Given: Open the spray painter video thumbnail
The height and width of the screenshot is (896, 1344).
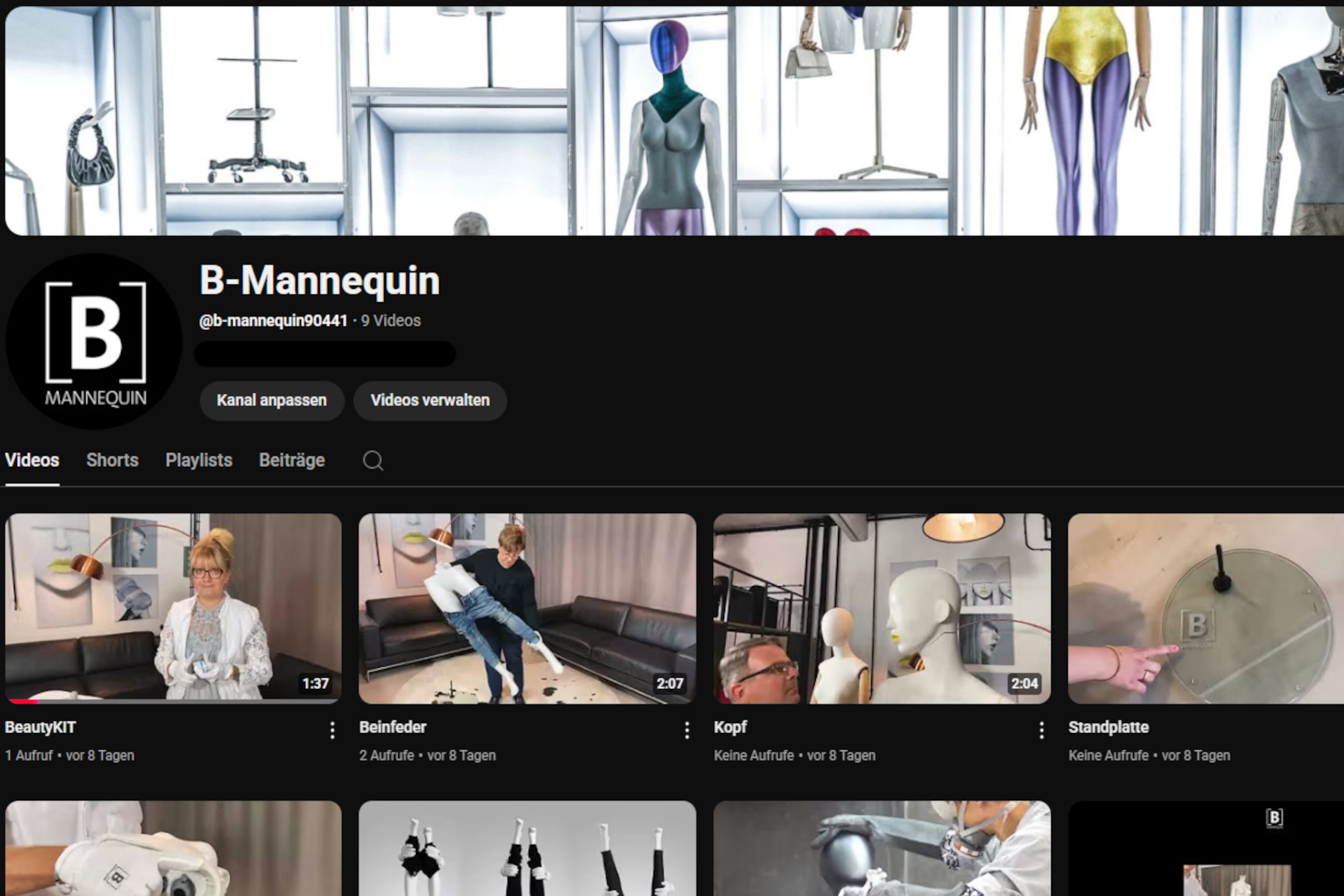Looking at the screenshot, I should pos(882,848).
